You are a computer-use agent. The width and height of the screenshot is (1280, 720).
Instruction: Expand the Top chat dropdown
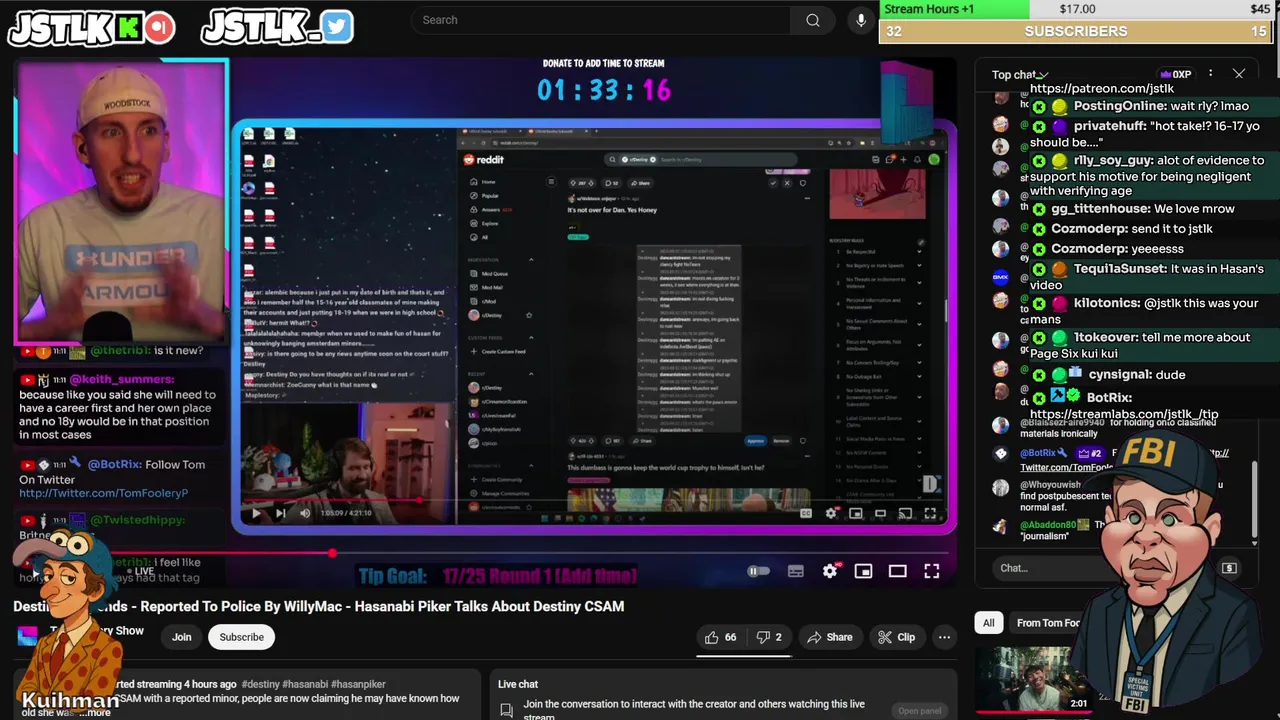pos(1020,74)
